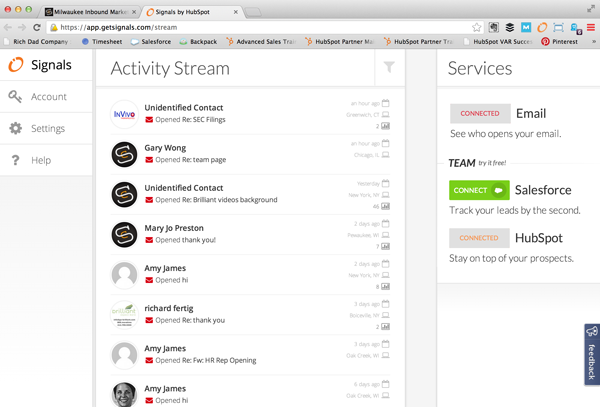This screenshot has height=407, width=600.
Task: Click the calendar icon in the SEC Filings row
Action: tap(386, 103)
